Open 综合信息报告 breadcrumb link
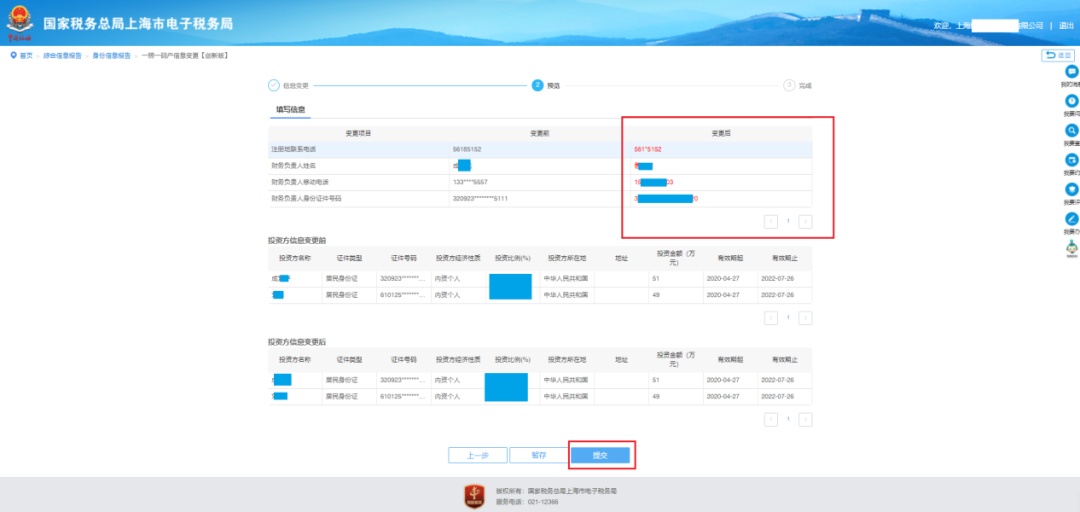Image resolution: width=1080 pixels, height=512 pixels. [61, 56]
